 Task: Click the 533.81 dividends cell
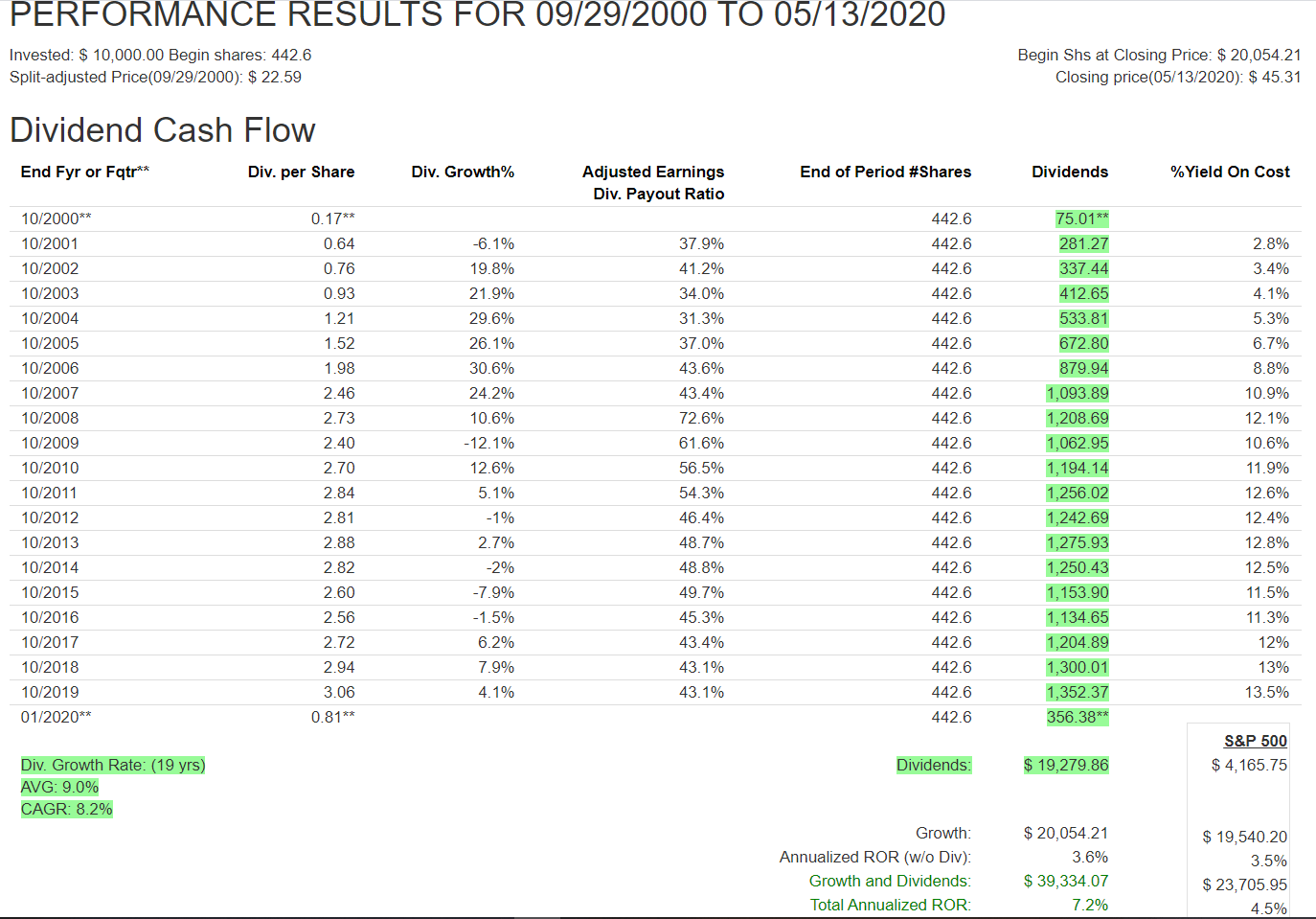[x=1084, y=318]
